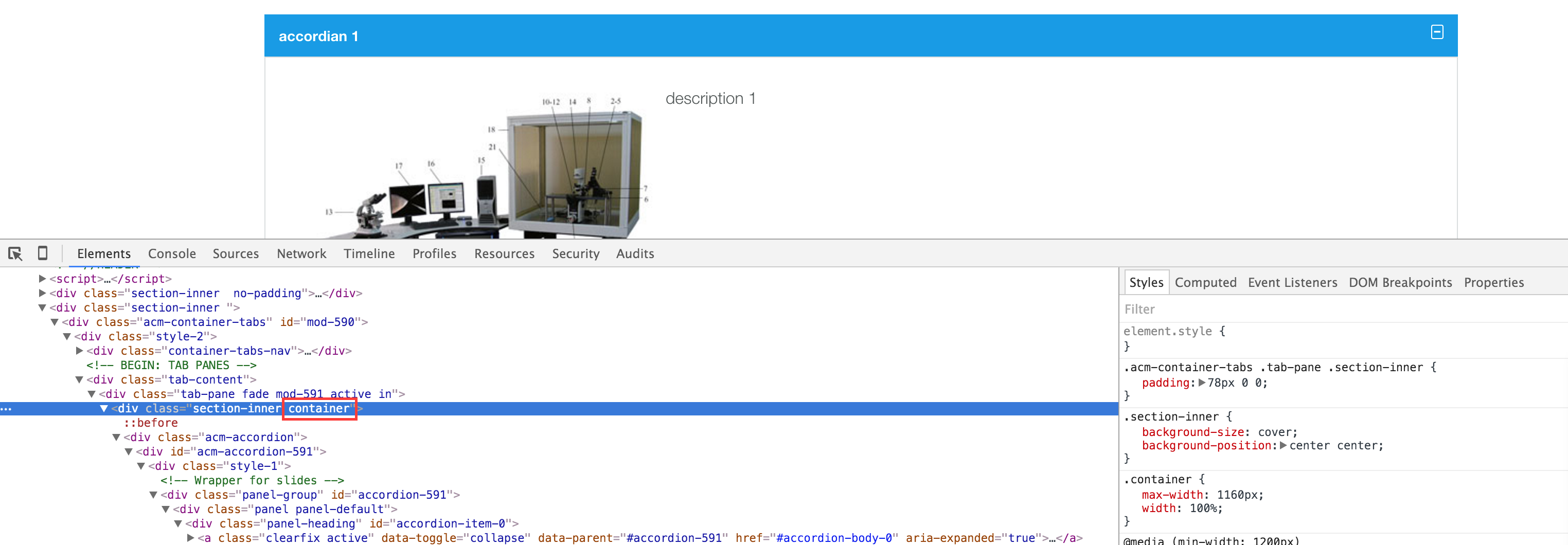Viewport: 1568px width, 545px height.
Task: Collapse the selected section-inner container div
Action: [104, 409]
